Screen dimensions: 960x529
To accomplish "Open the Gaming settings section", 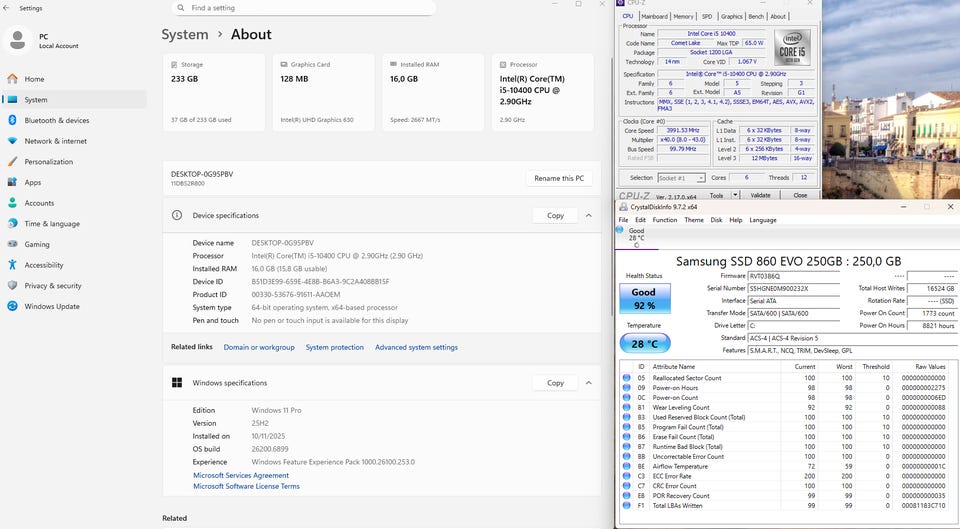I will coord(37,244).
